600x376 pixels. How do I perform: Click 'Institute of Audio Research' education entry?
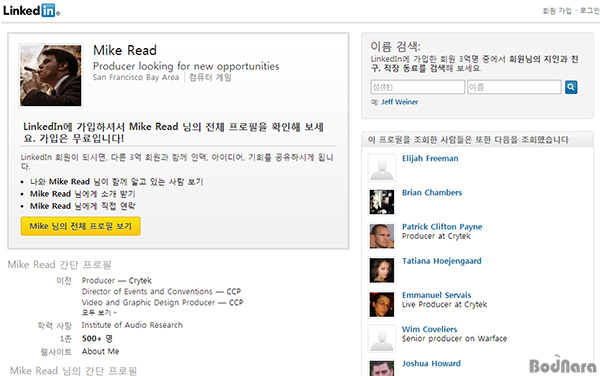tap(132, 325)
